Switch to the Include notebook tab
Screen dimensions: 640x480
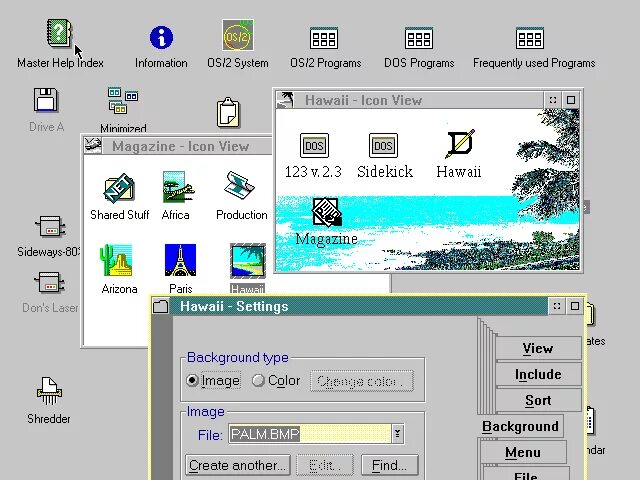click(x=538, y=374)
